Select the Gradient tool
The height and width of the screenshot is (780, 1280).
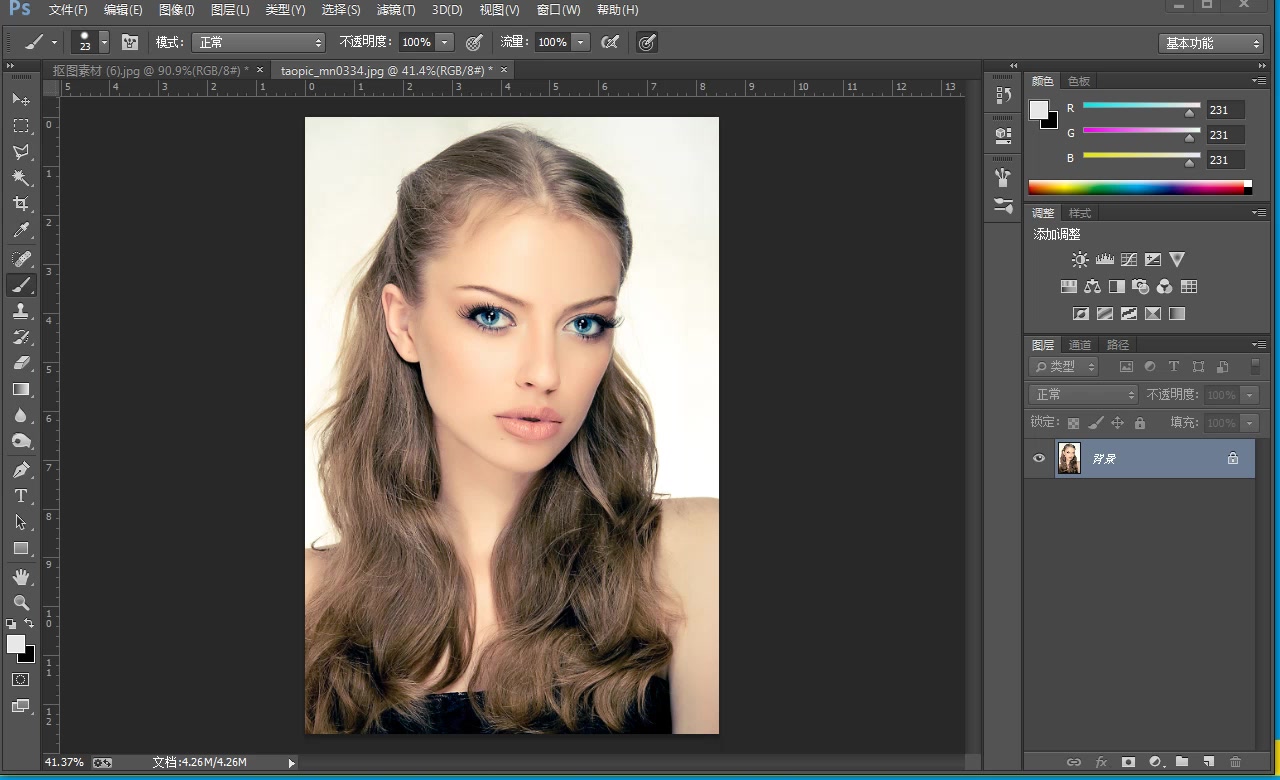21,389
